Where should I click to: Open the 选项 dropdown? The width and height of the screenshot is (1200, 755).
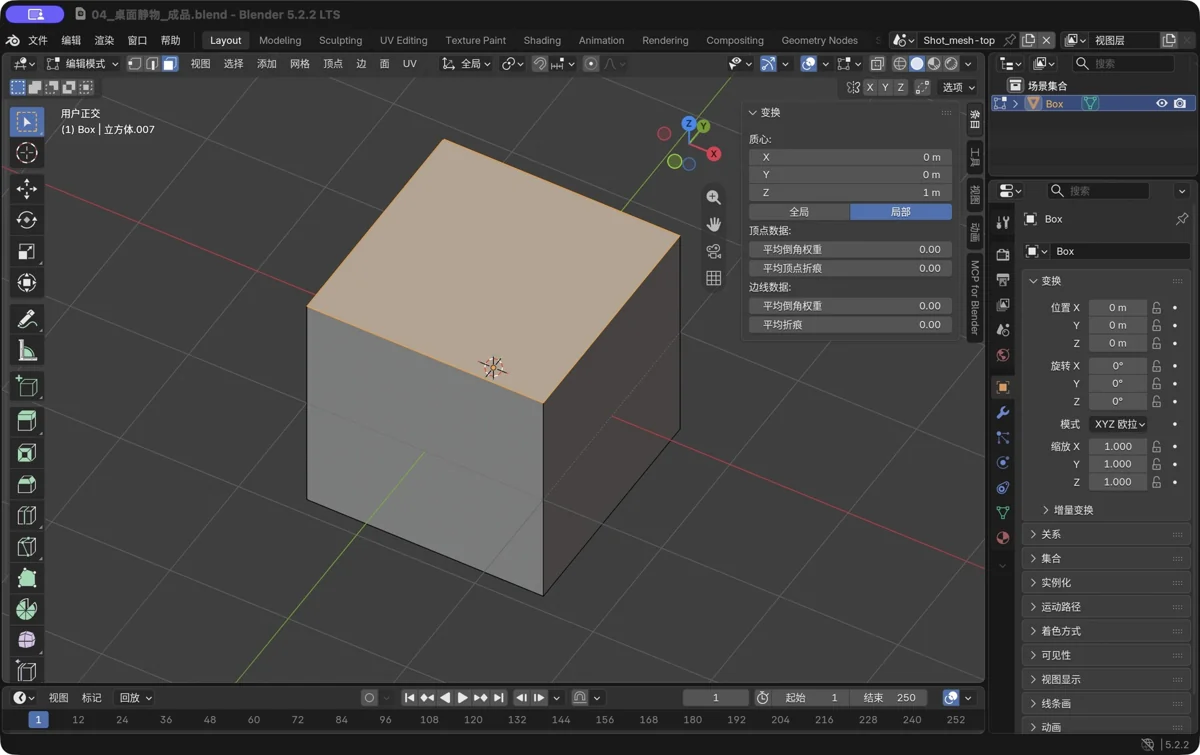point(958,88)
